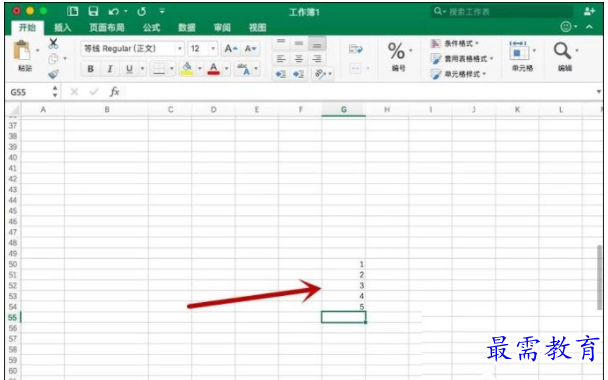Open the magnifier Edit (编辑) group

(x=562, y=51)
